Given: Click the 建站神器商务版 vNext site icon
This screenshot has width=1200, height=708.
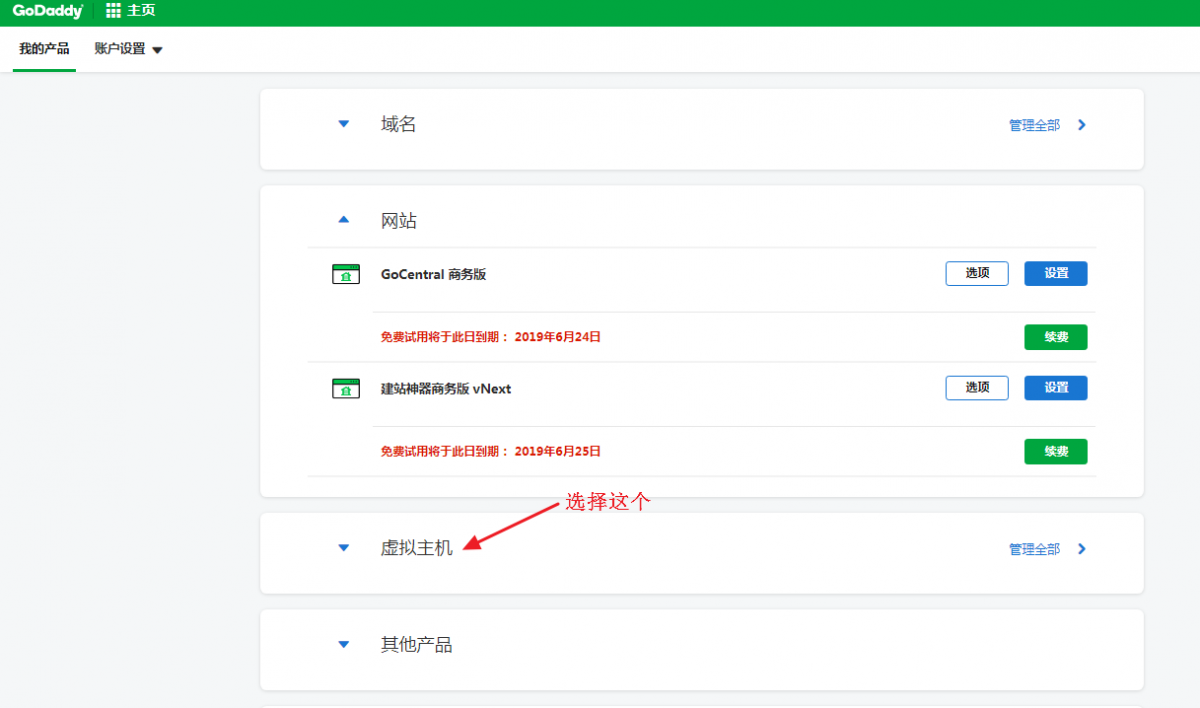Looking at the screenshot, I should 345,387.
